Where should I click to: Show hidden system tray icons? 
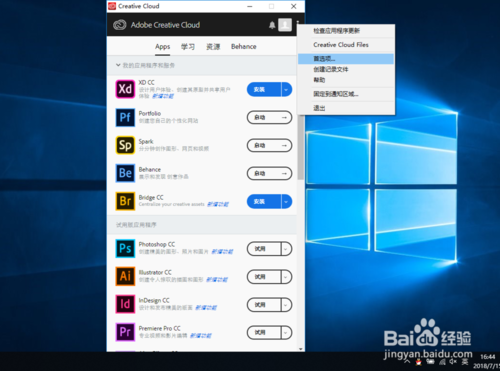pos(407,361)
